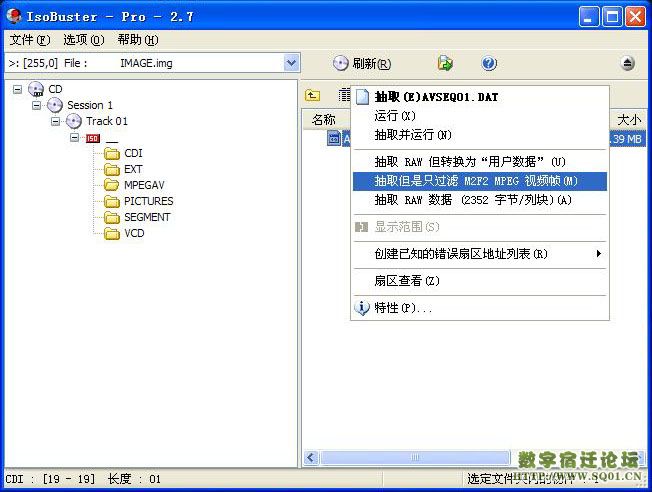Select the AVSEQ01.DAT file icon in list
Screen dimensions: 652x492
pyautogui.click(x=334, y=139)
